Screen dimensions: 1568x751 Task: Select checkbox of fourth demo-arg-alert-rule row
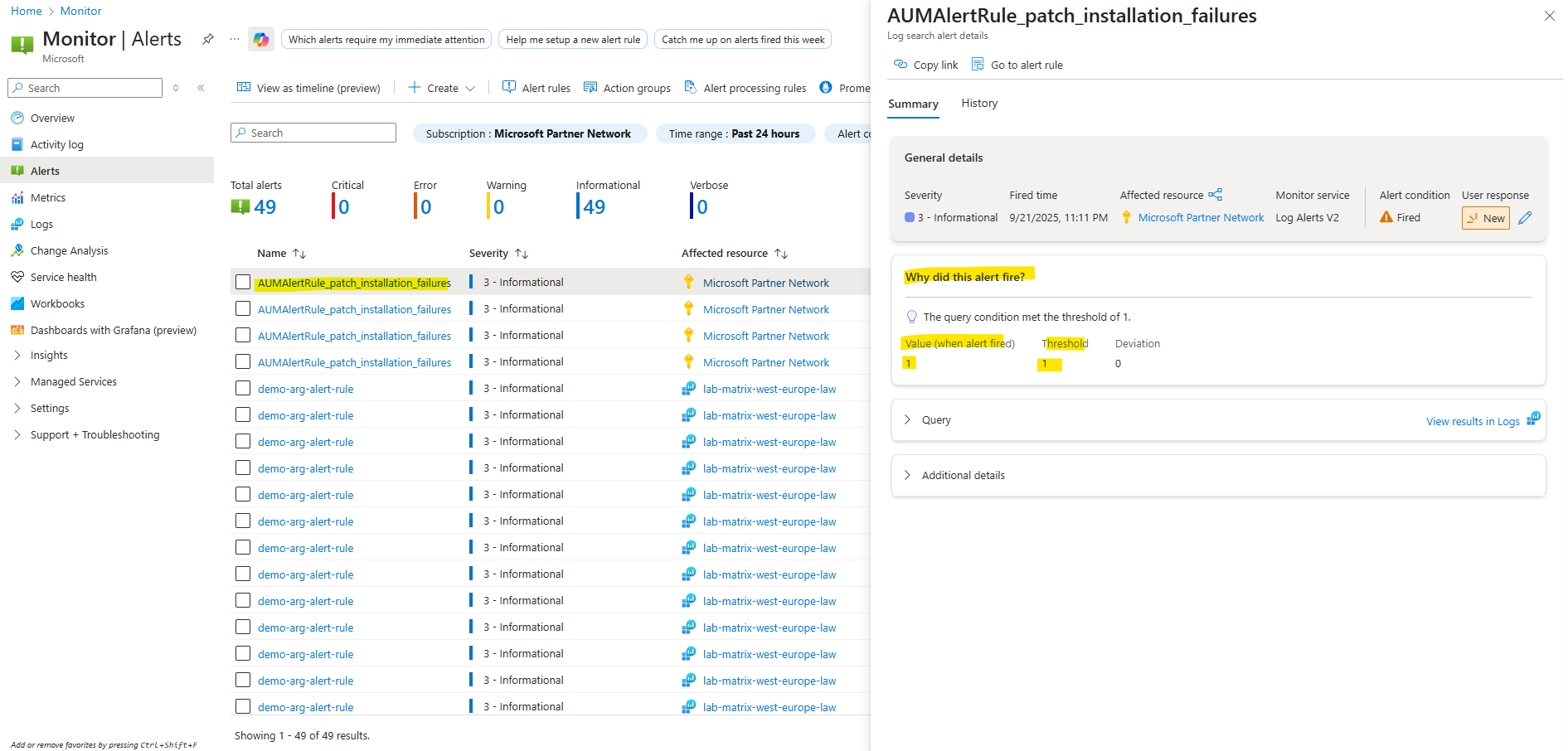[x=243, y=468]
